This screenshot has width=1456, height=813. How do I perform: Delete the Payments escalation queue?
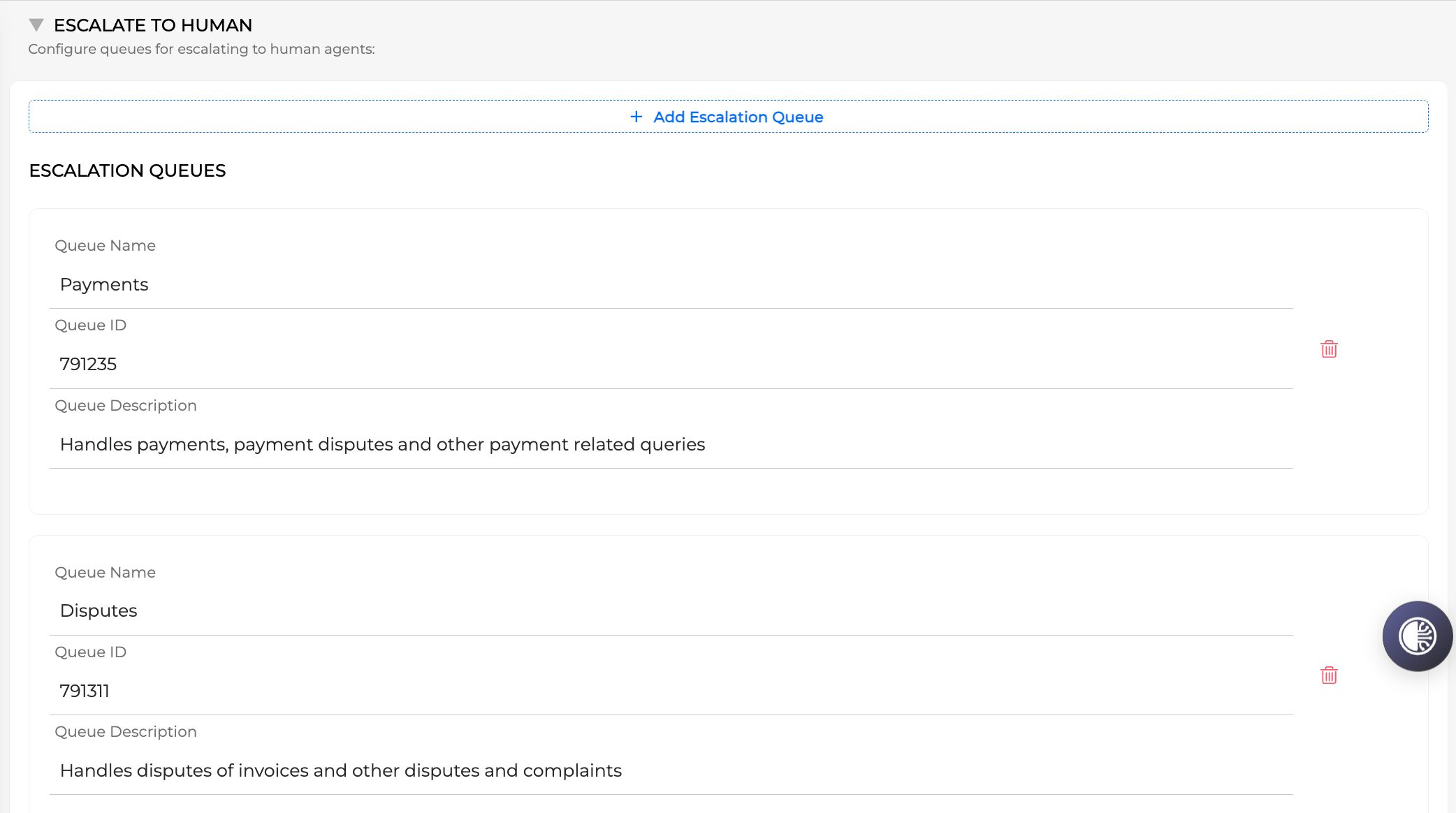(1329, 349)
